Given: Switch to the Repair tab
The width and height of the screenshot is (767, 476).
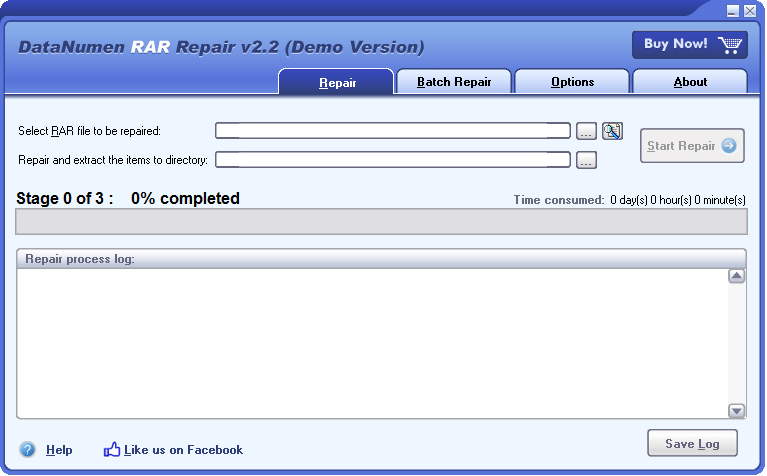Looking at the screenshot, I should 337,82.
